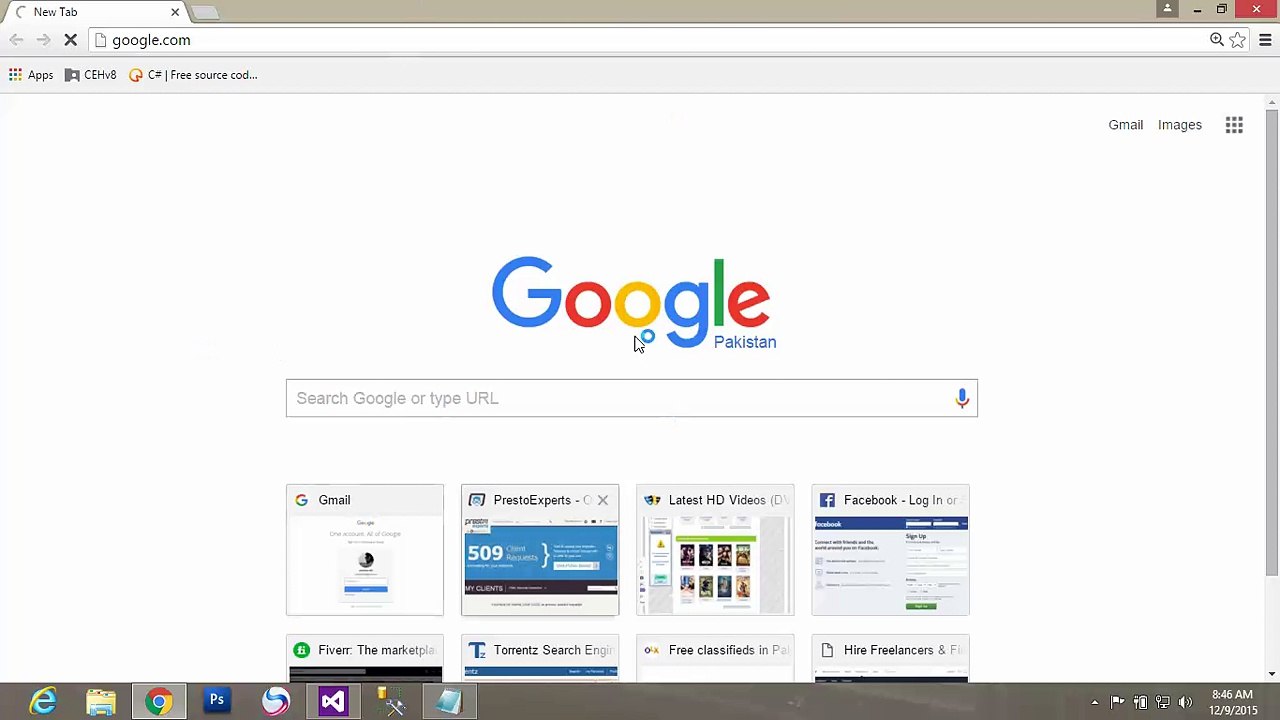1280x720 pixels.
Task: Launch Internet Explorer from the taskbar
Action: [43, 702]
